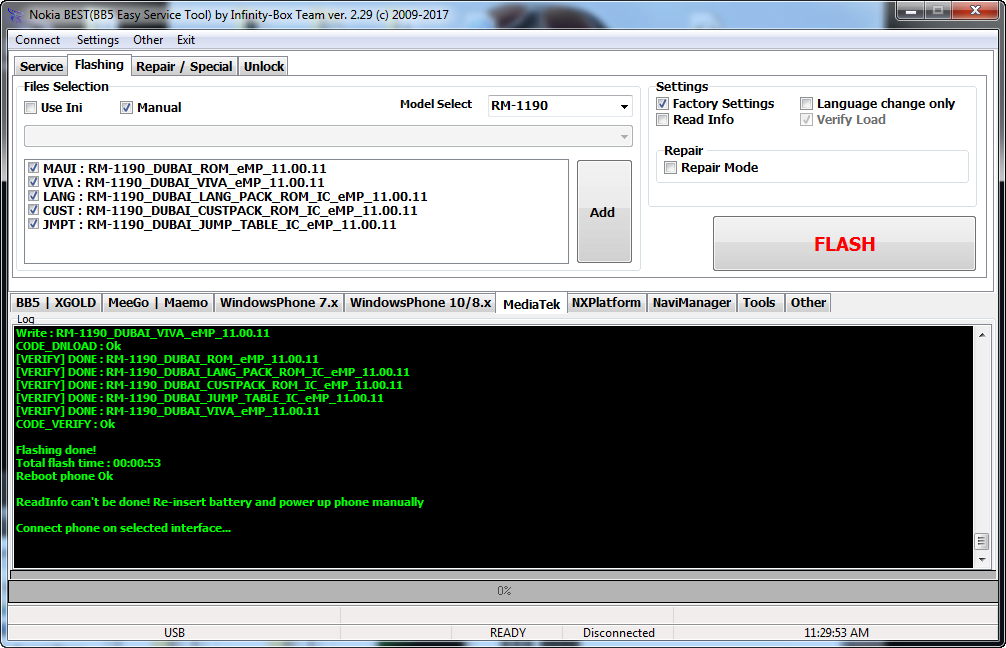Click the log scrollbar thumb
Screen dimensions: 1006x648
click(982, 541)
